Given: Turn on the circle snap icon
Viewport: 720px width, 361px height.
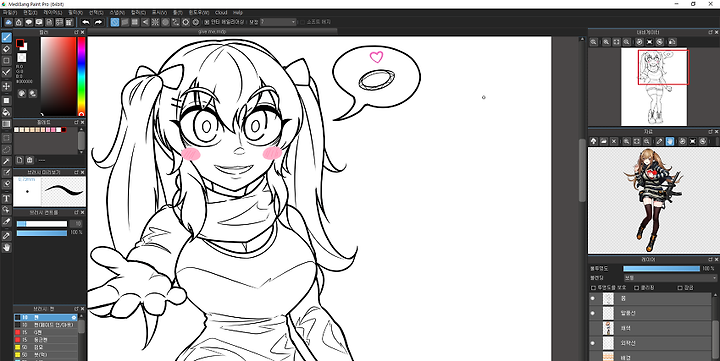Looking at the screenshot, I should 165,22.
